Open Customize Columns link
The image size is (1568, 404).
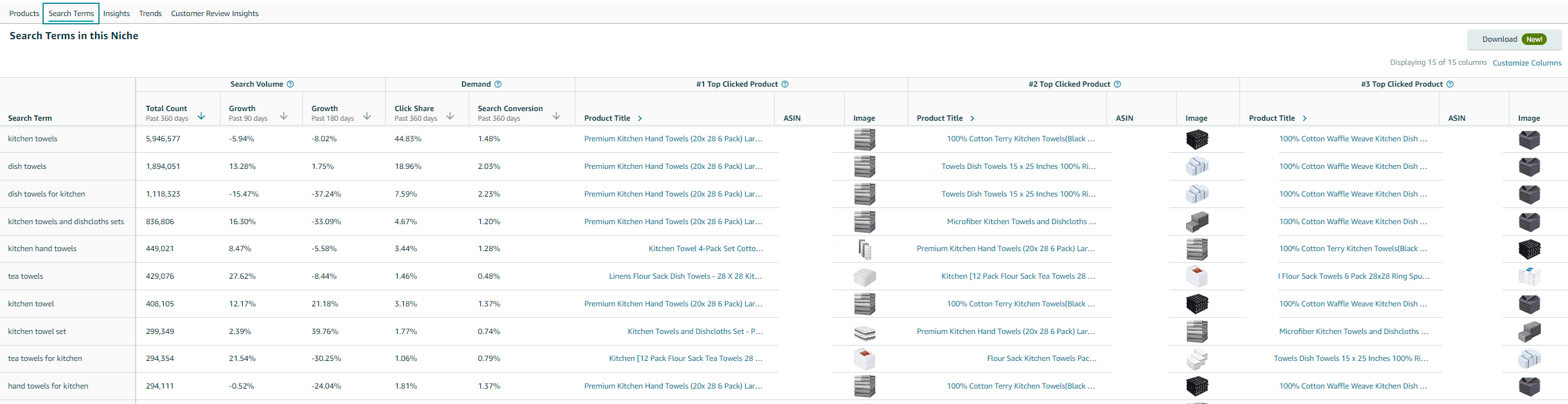pos(1527,63)
